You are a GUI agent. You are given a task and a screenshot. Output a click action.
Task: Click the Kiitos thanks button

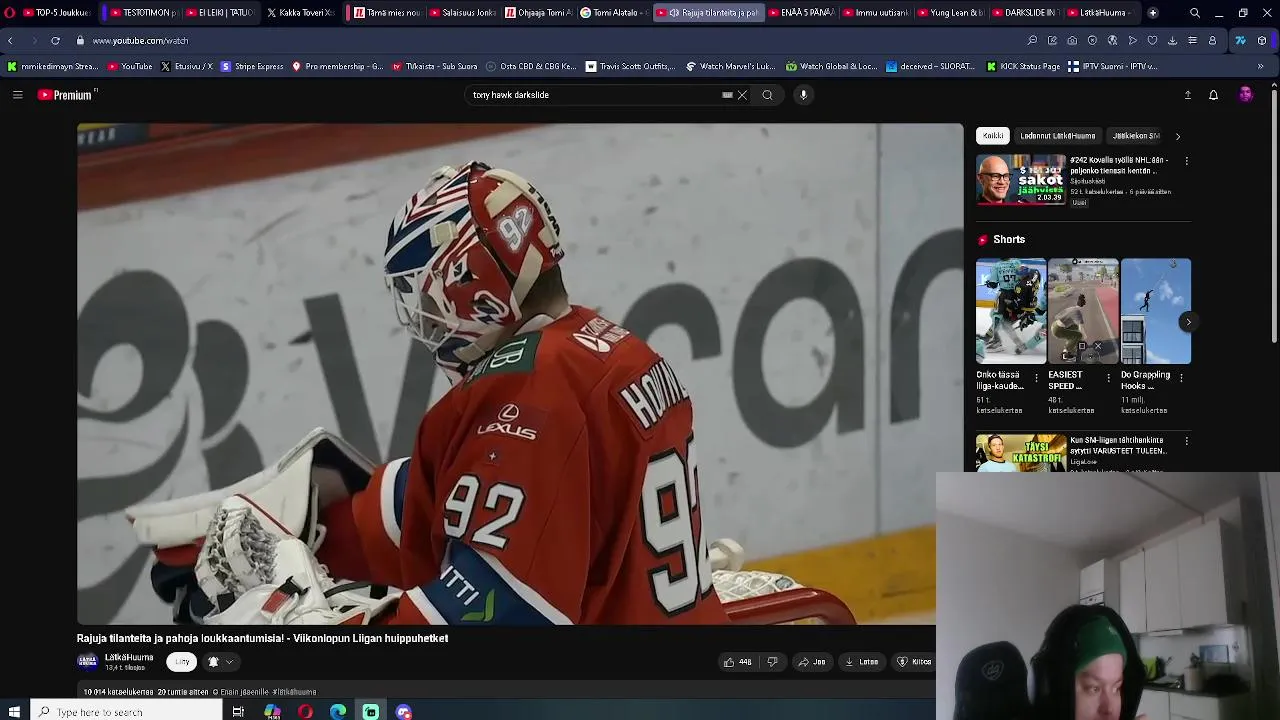pyautogui.click(x=914, y=662)
